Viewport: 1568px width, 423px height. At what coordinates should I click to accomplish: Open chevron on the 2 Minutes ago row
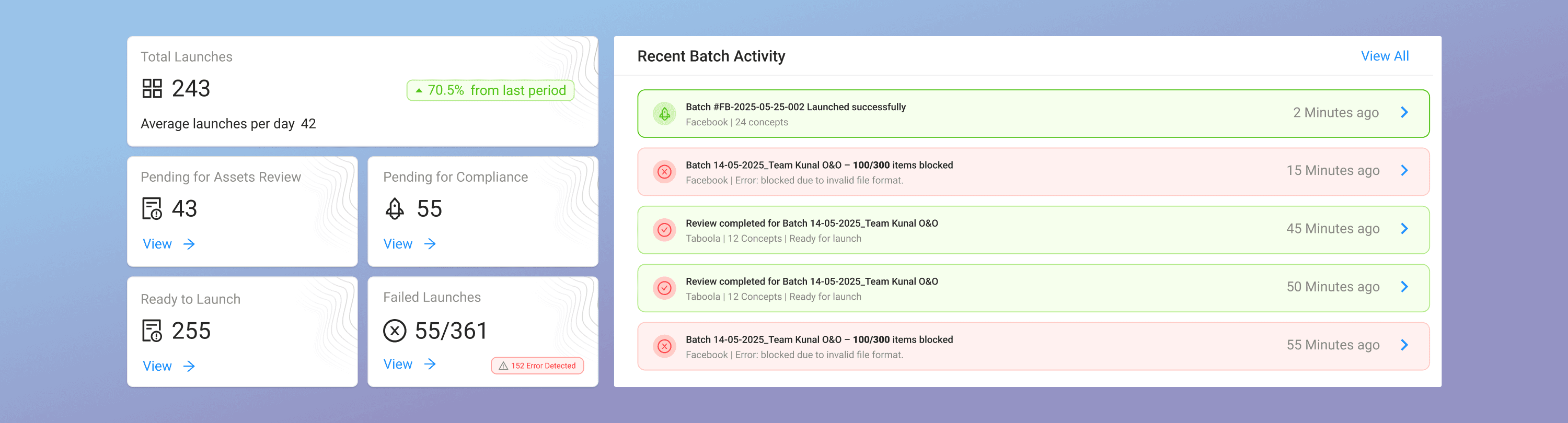tap(1404, 112)
